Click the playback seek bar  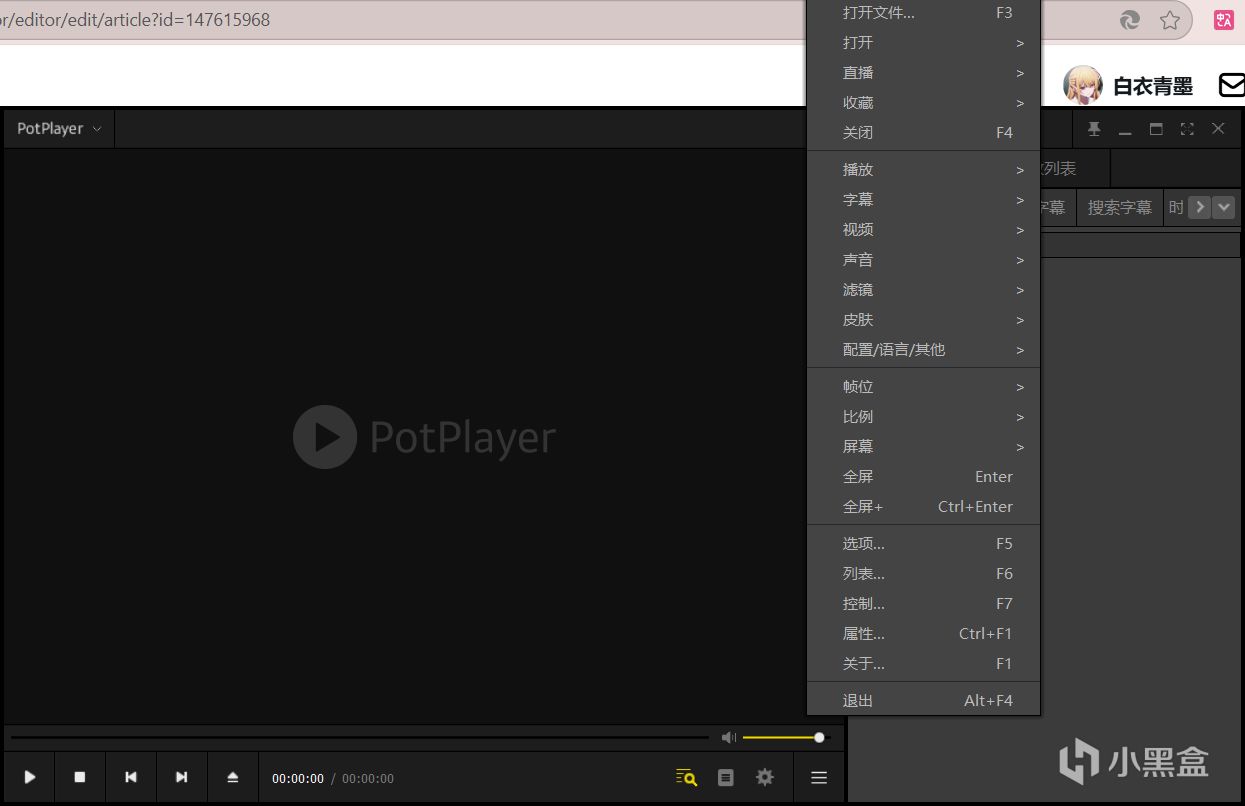pos(360,738)
